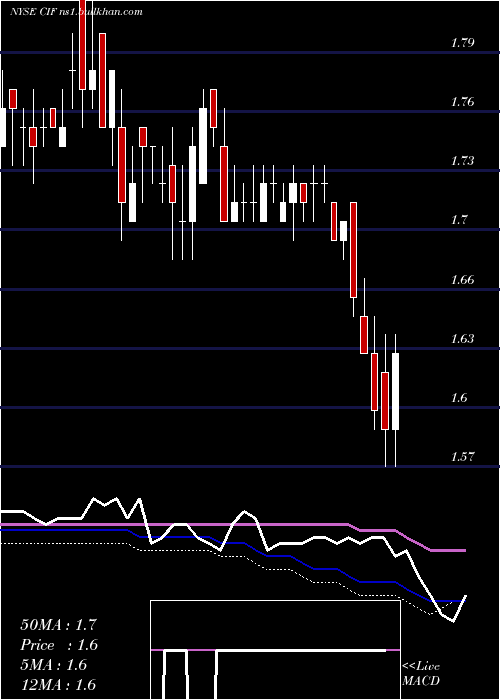Image resolution: width=500 pixels, height=700 pixels.
Task: Click the 1.7 price axis label
Action: 458,220
